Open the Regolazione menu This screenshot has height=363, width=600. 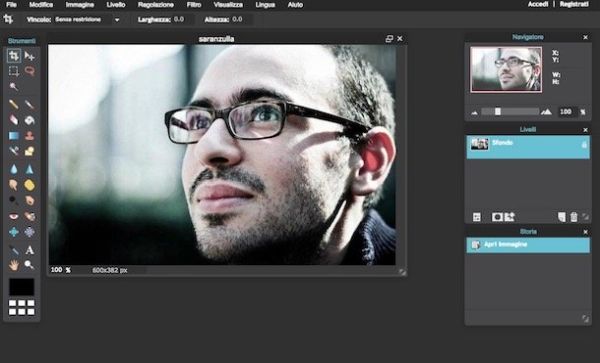pyautogui.click(x=156, y=5)
